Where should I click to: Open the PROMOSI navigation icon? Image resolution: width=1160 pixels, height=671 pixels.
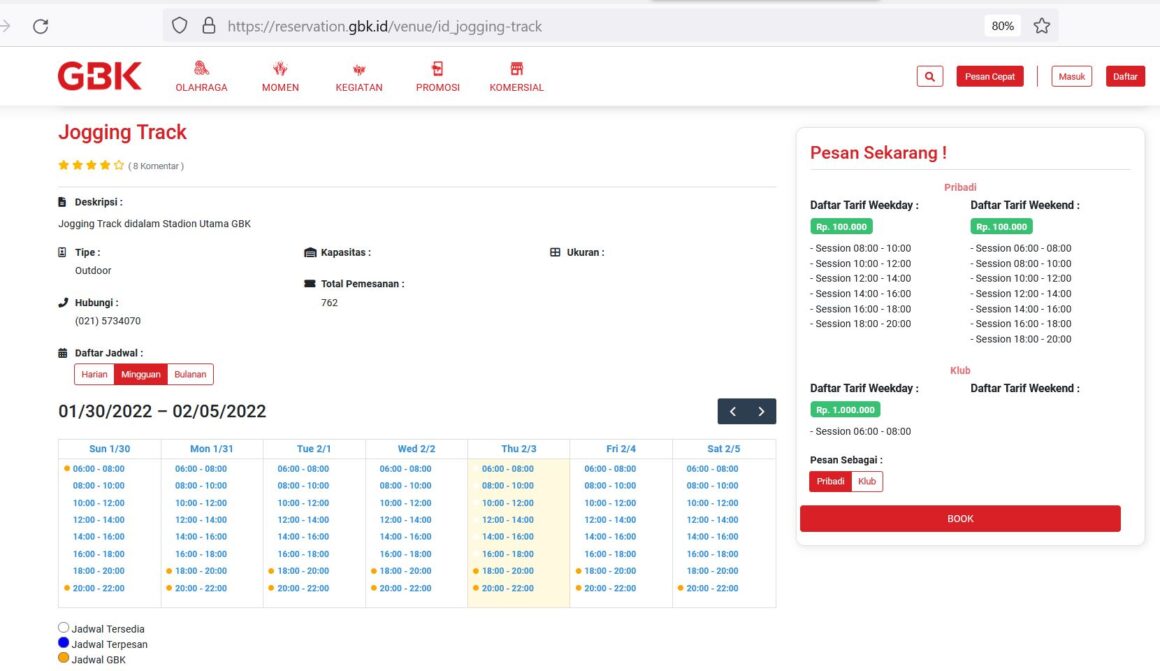[437, 68]
